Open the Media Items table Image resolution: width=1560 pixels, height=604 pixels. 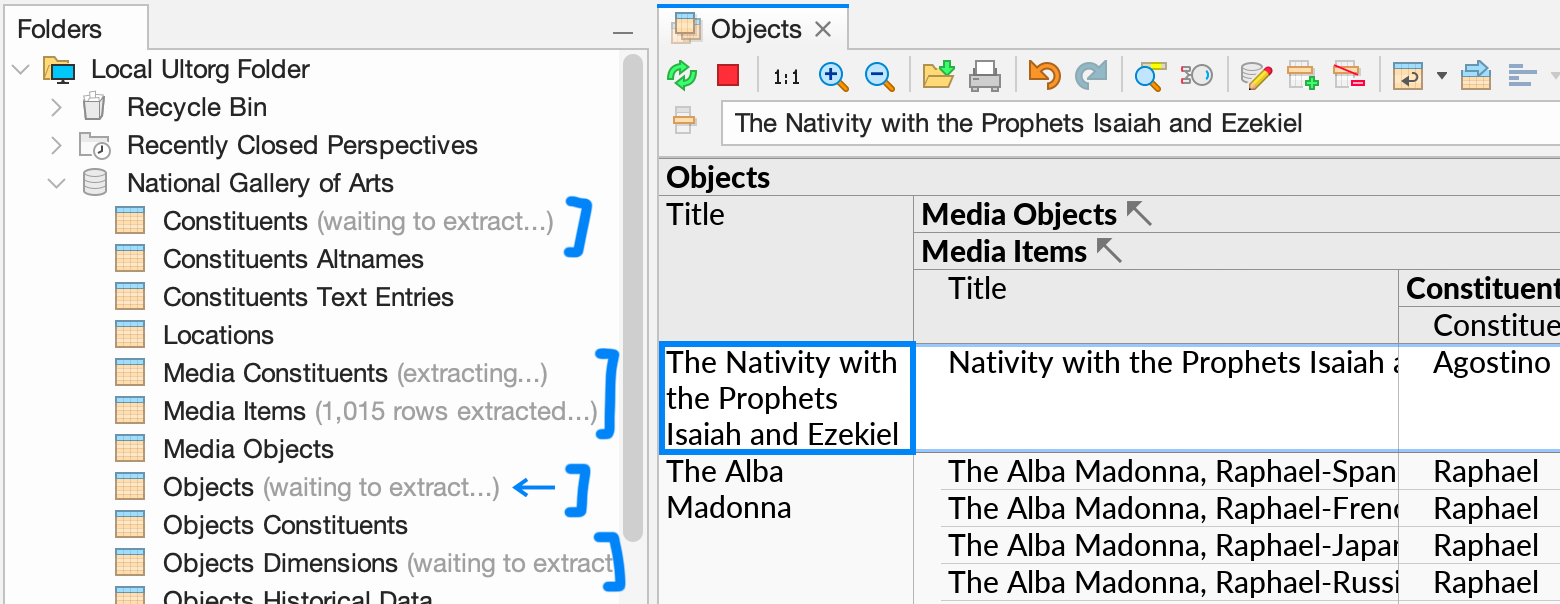pyautogui.click(x=233, y=410)
